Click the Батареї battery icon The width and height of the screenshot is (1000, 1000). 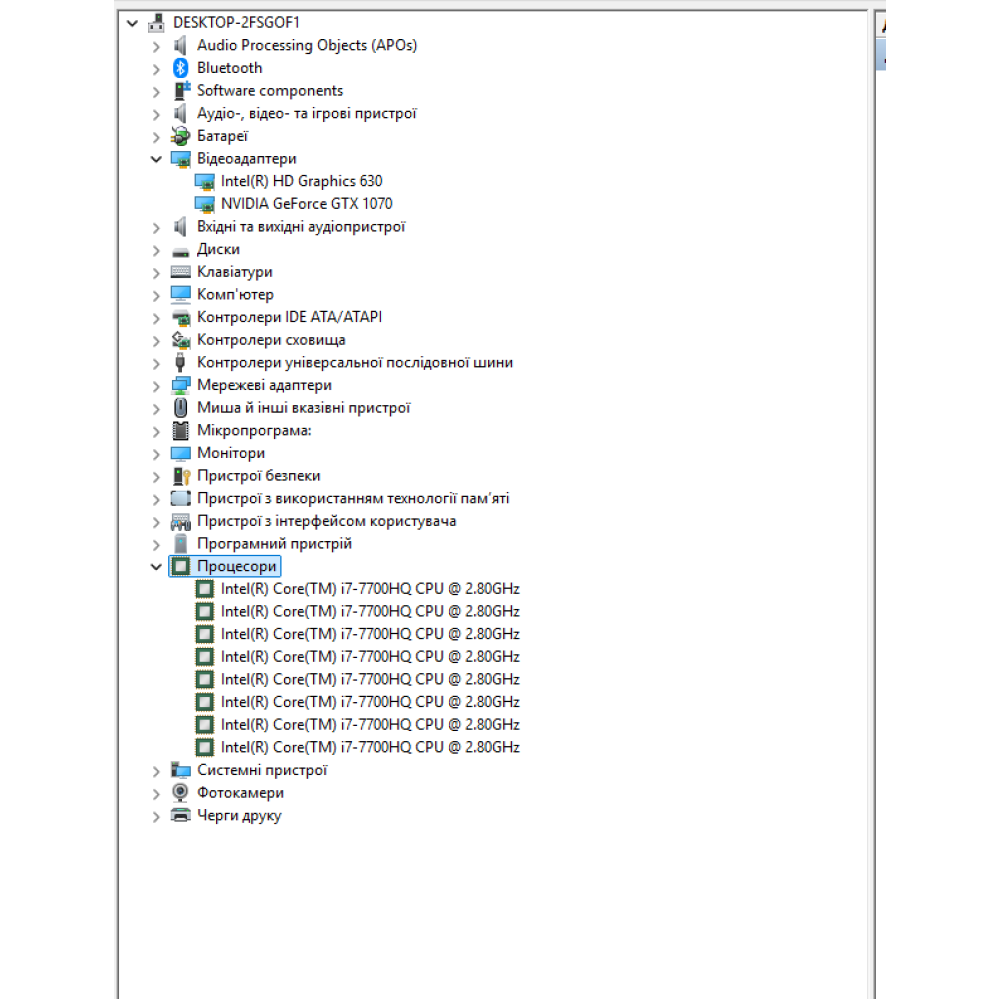[x=180, y=136]
